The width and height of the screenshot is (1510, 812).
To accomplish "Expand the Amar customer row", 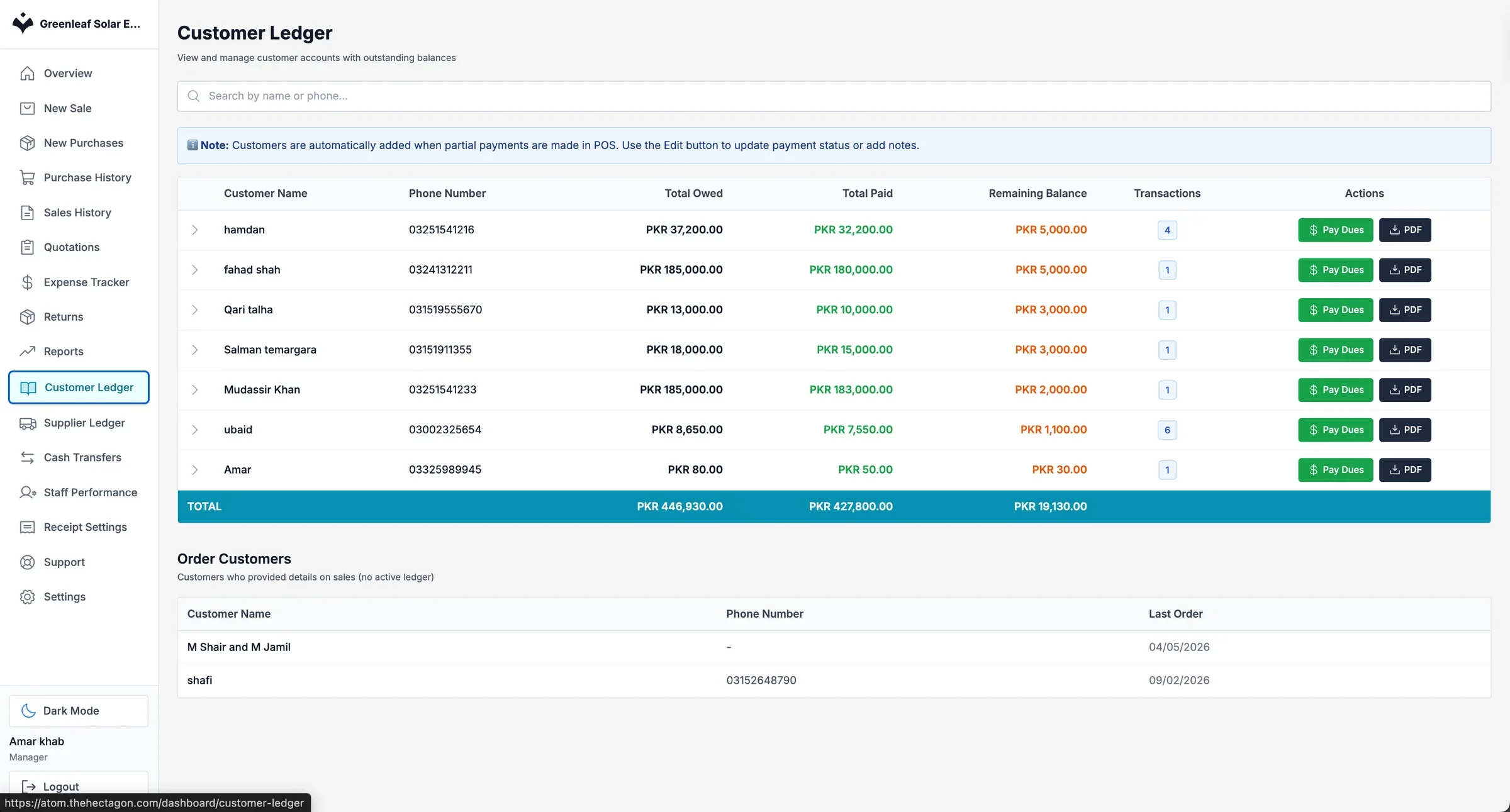I will [x=195, y=470].
